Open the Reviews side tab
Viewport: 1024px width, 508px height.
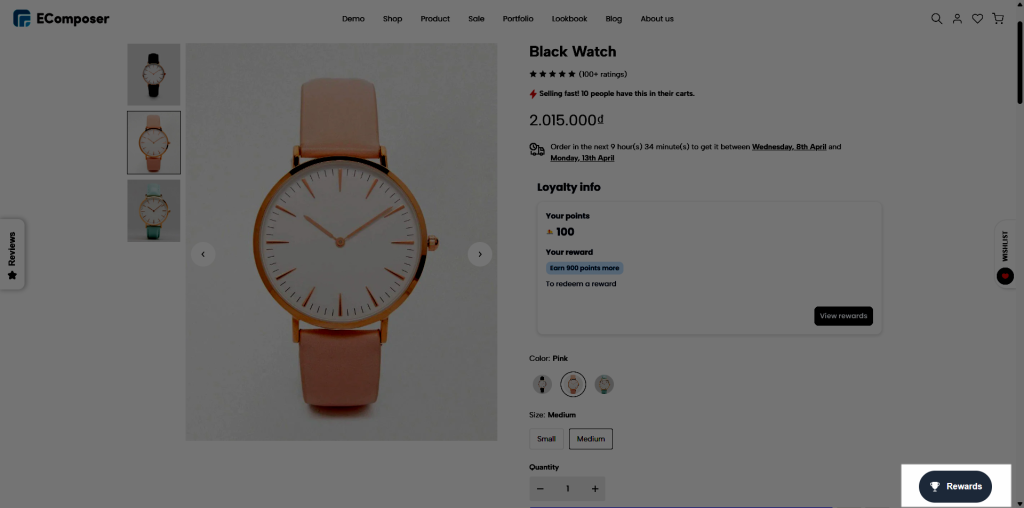(x=13, y=254)
